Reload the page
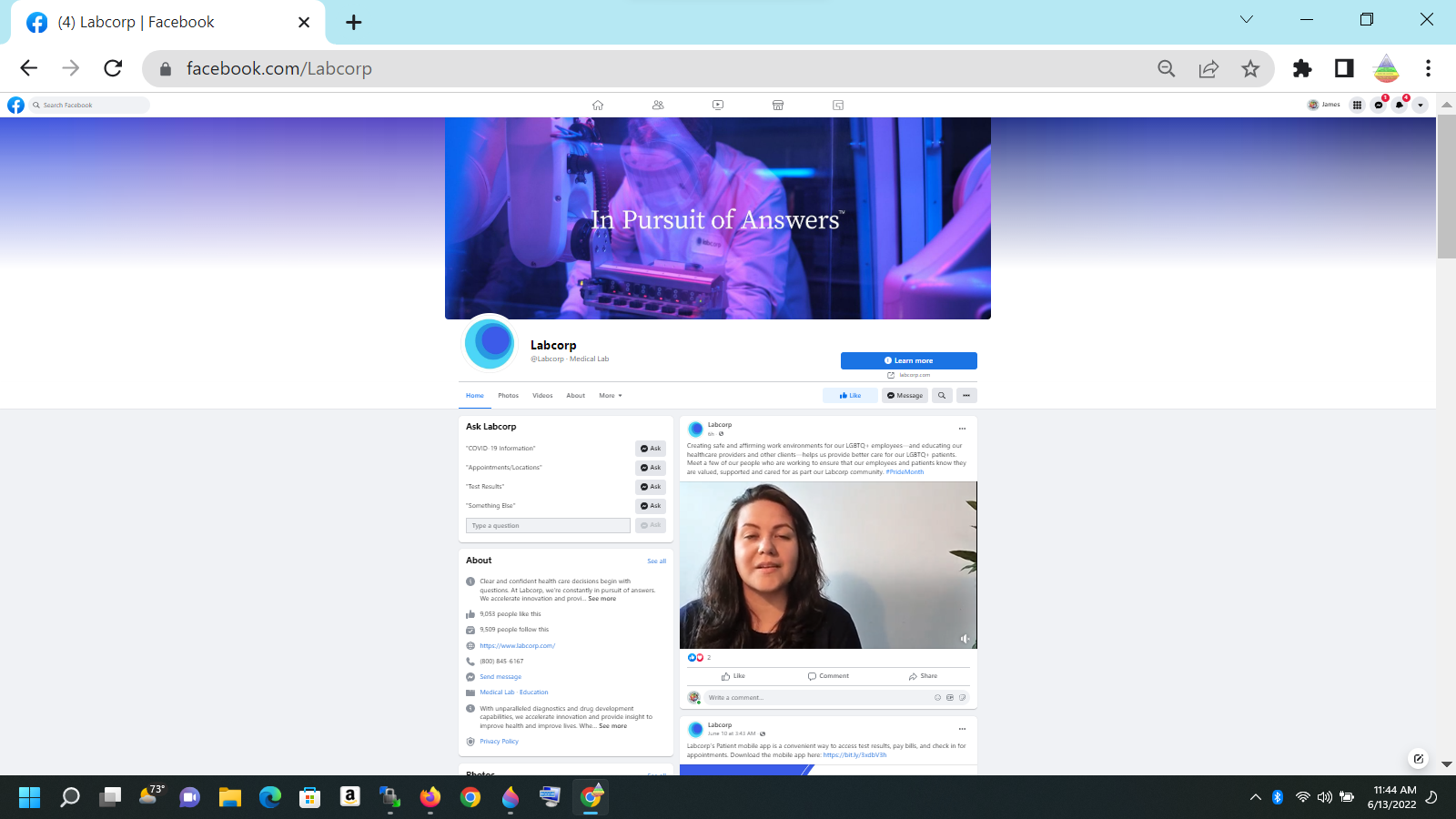 (113, 68)
